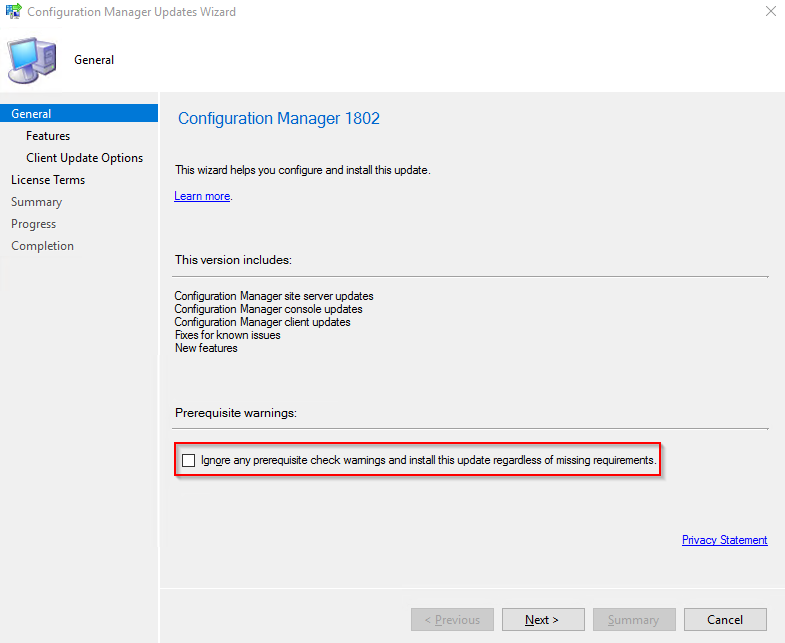Select Completion step in the sidebar

[x=43, y=246]
